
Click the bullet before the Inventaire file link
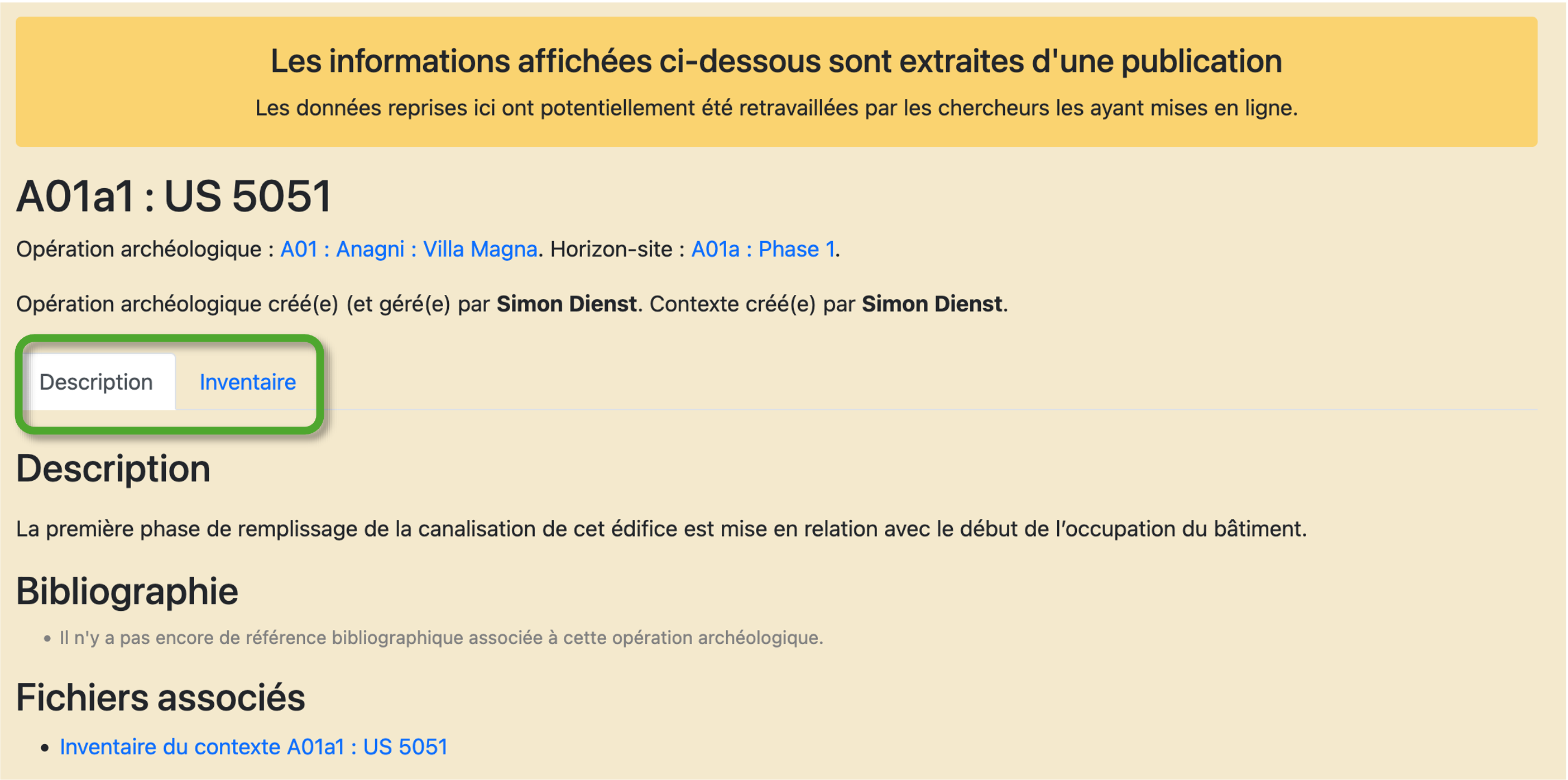[x=45, y=748]
